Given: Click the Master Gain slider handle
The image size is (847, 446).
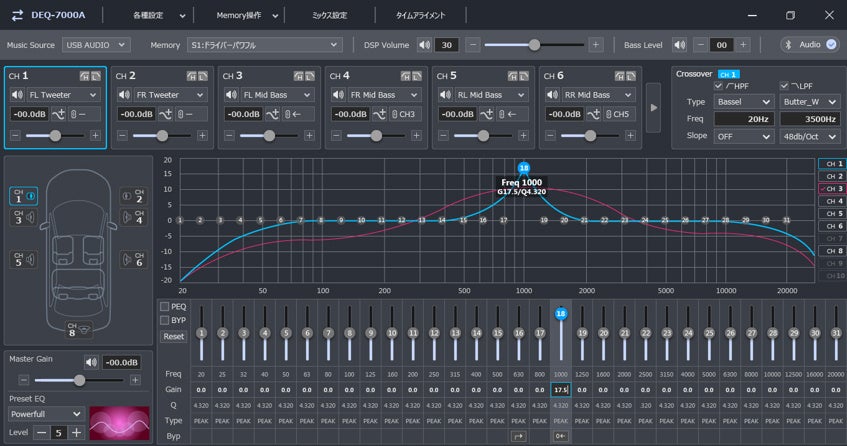Looking at the screenshot, I should [x=79, y=380].
